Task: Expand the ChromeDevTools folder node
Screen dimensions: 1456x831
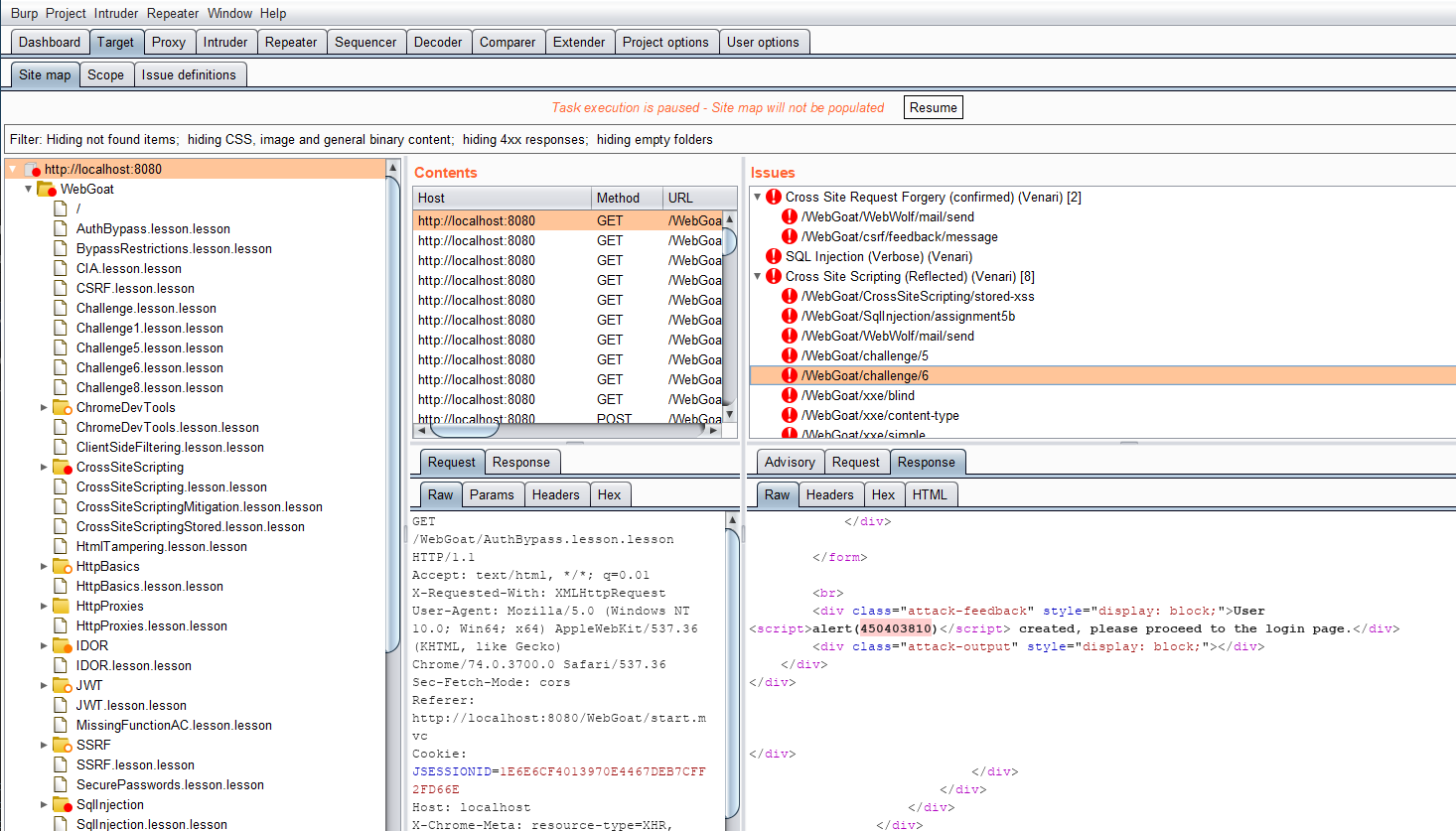Action: point(44,407)
